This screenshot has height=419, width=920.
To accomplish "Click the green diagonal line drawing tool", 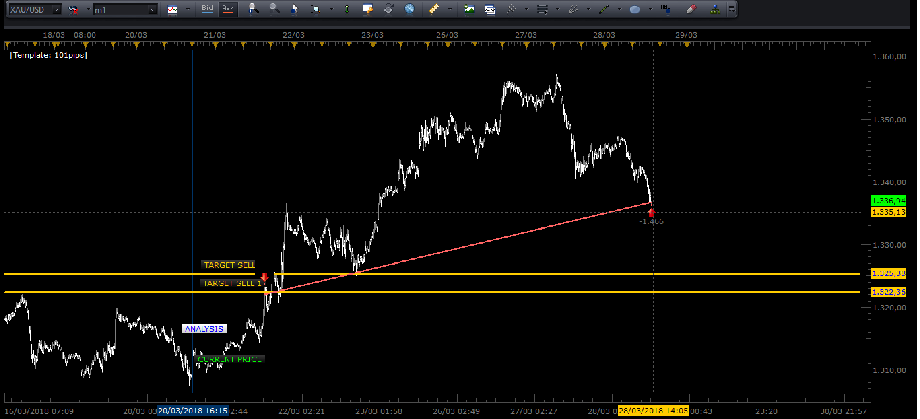I will [x=604, y=9].
